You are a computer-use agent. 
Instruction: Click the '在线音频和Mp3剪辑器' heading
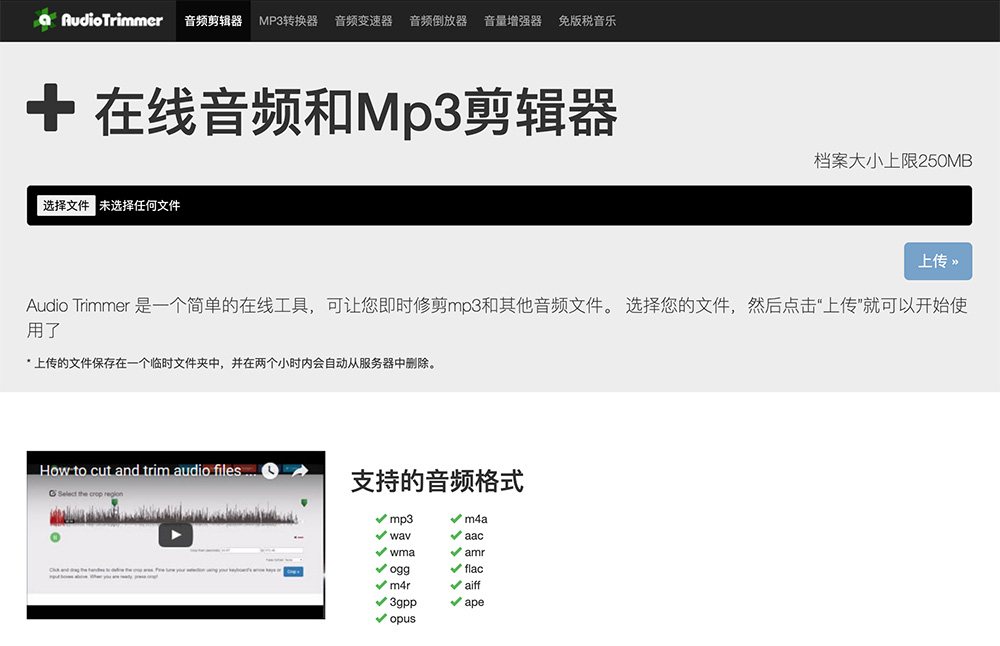(357, 113)
